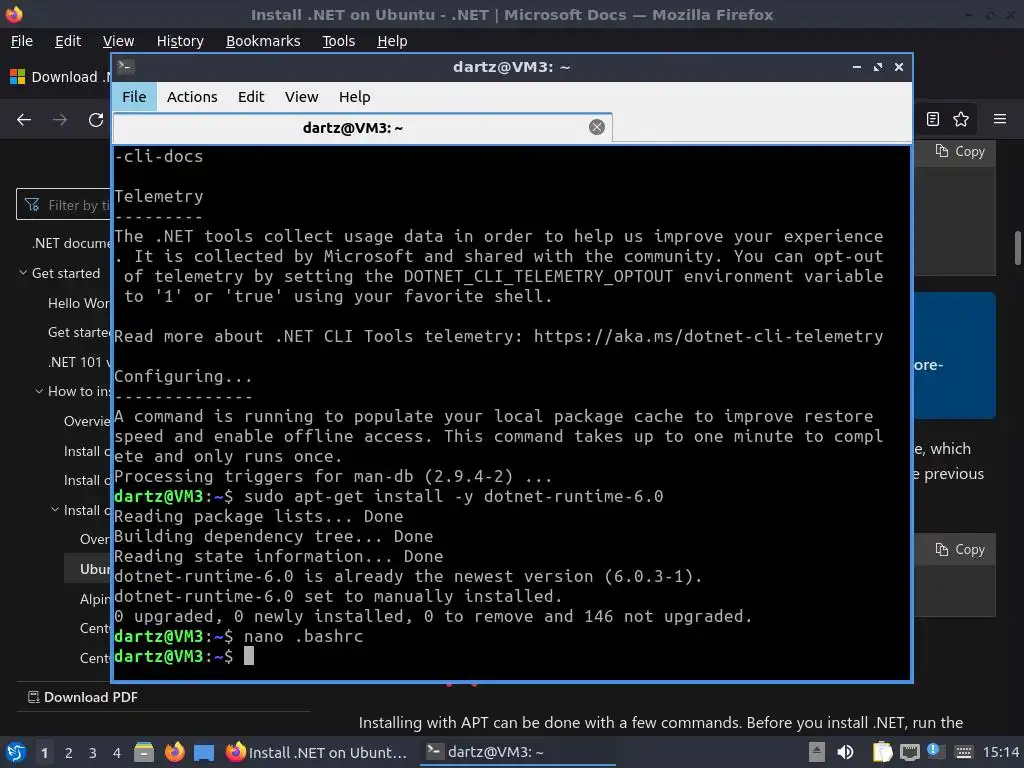Click the 15:14 clock in the taskbar
The width and height of the screenshot is (1024, 768).
[1001, 752]
